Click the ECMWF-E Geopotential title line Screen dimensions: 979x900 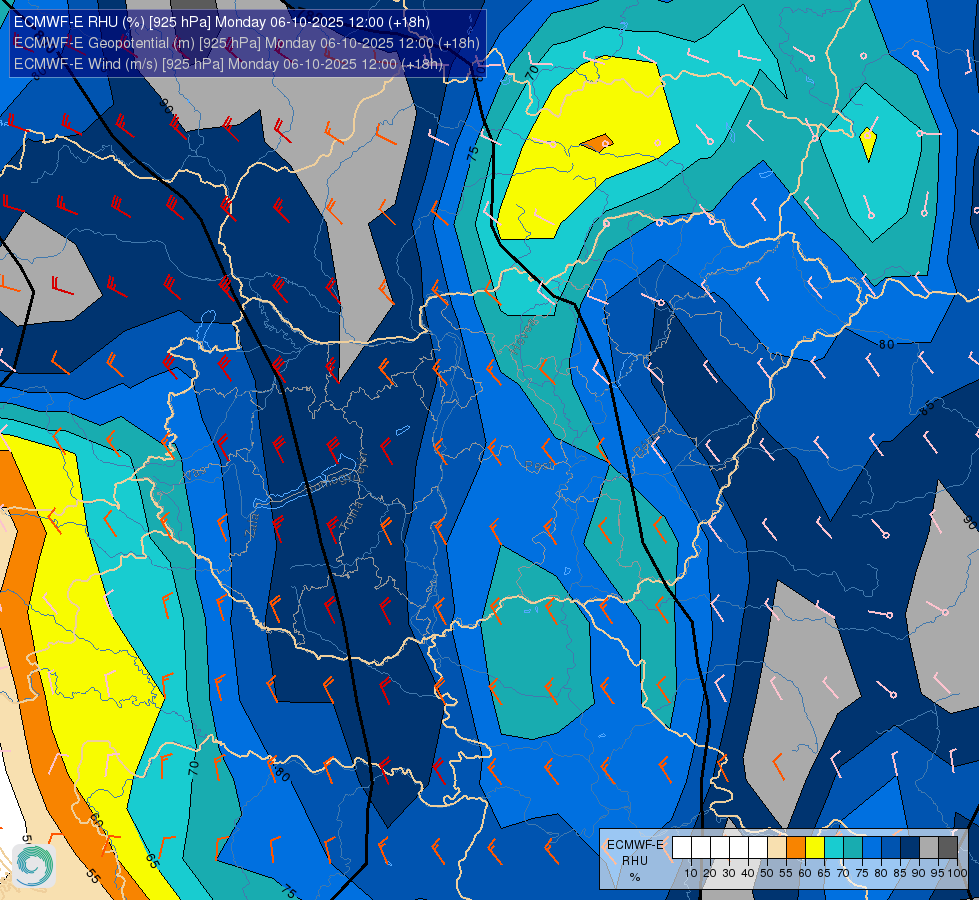247,43
